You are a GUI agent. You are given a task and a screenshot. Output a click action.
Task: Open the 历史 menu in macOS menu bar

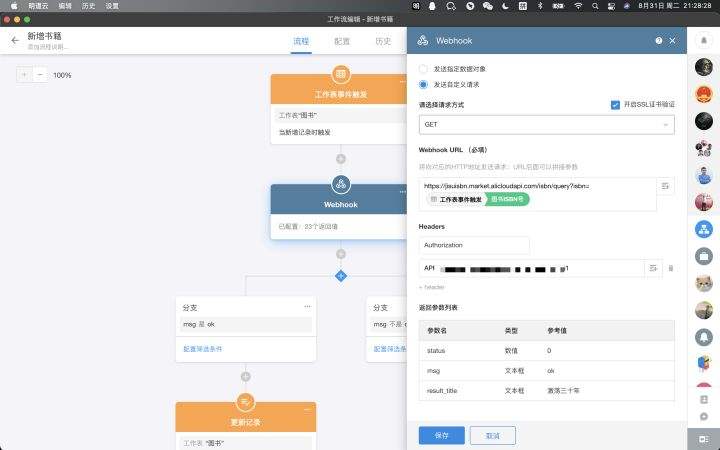pos(88,6)
